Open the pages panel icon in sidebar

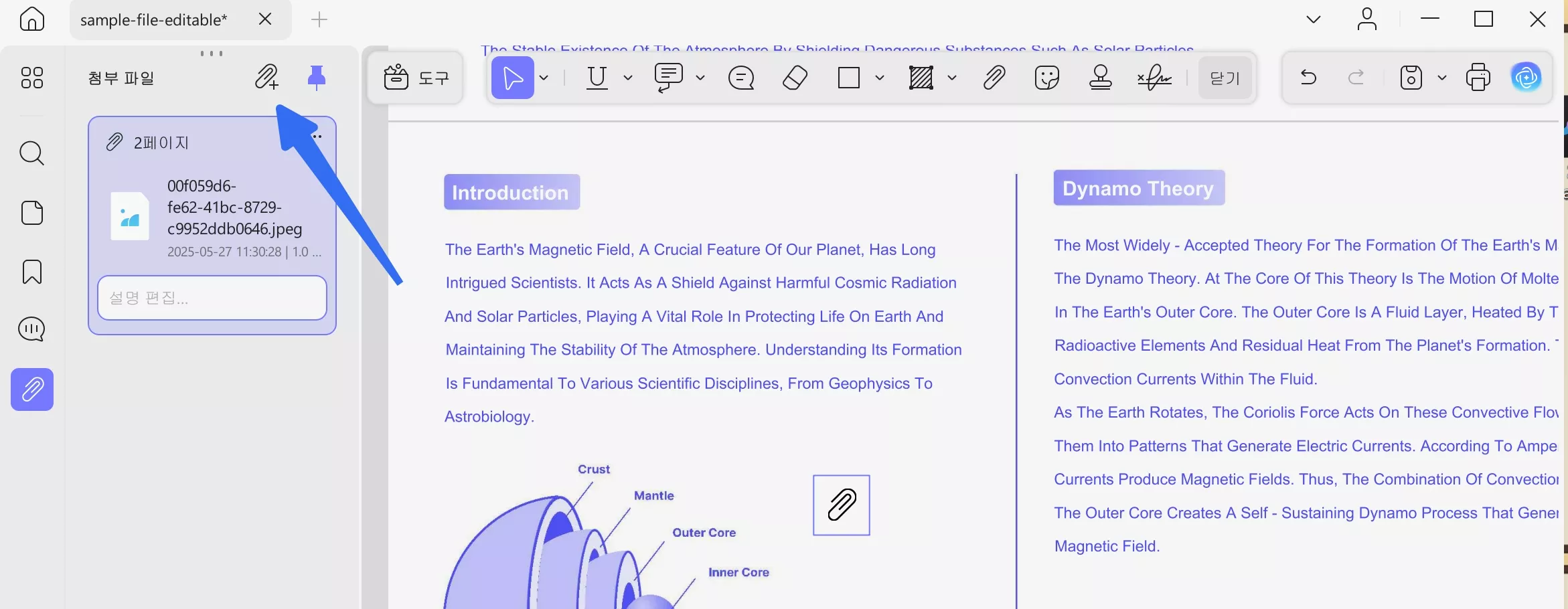pyautogui.click(x=31, y=213)
